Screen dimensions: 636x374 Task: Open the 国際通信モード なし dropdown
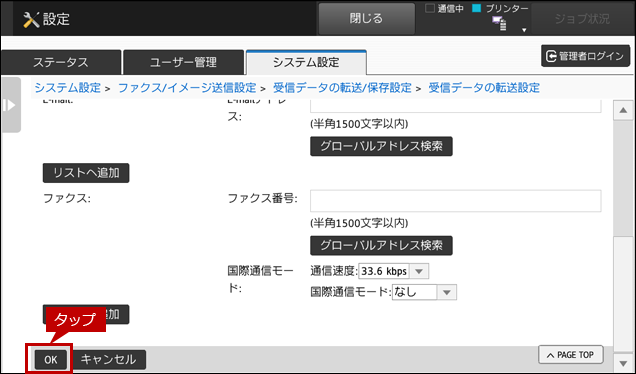click(x=424, y=292)
